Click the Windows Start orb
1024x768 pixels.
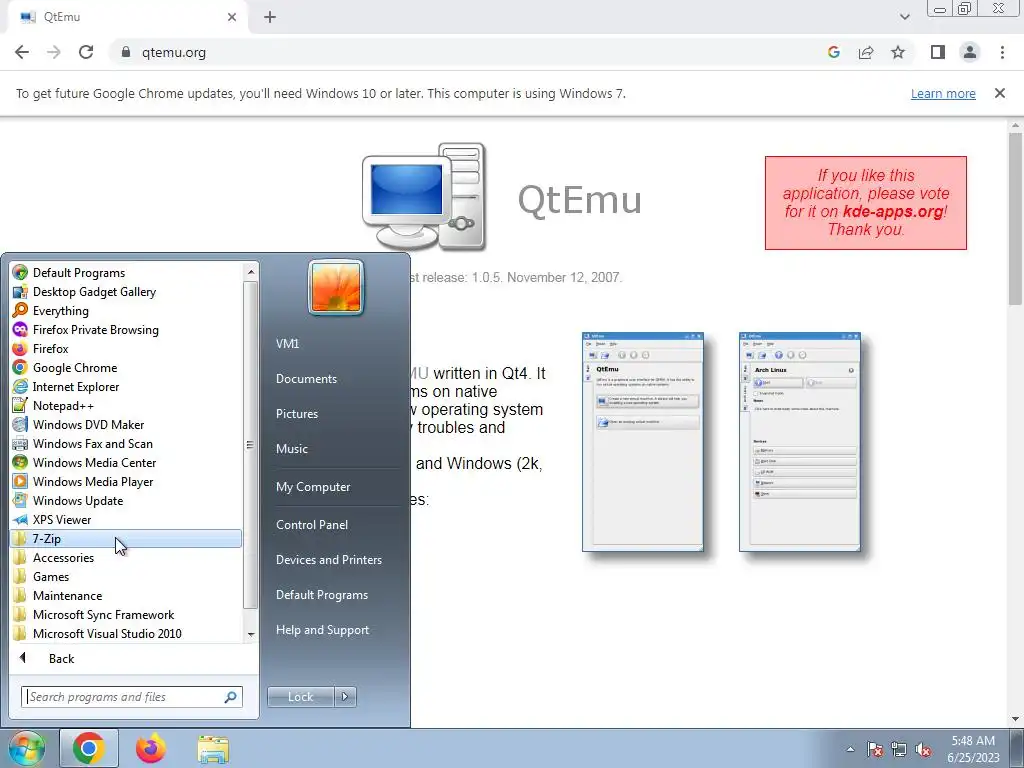point(26,748)
